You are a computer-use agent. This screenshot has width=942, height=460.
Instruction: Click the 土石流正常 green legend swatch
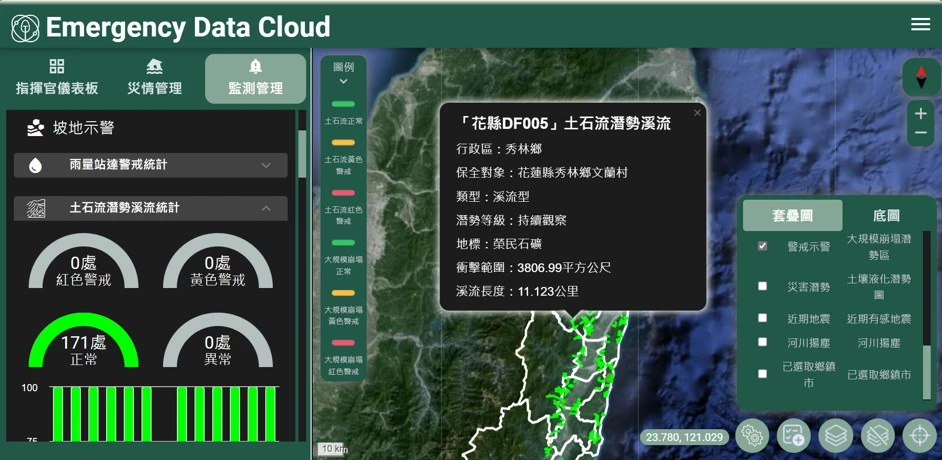pyautogui.click(x=343, y=104)
